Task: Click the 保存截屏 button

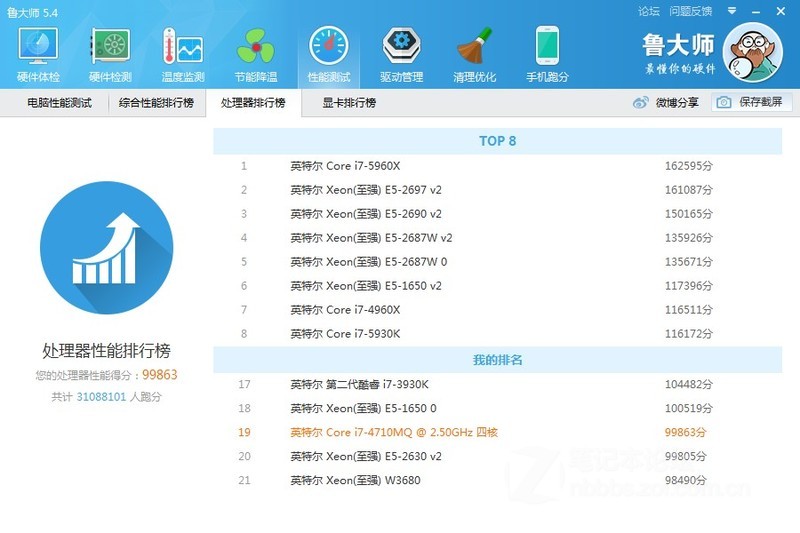Action: coord(752,103)
